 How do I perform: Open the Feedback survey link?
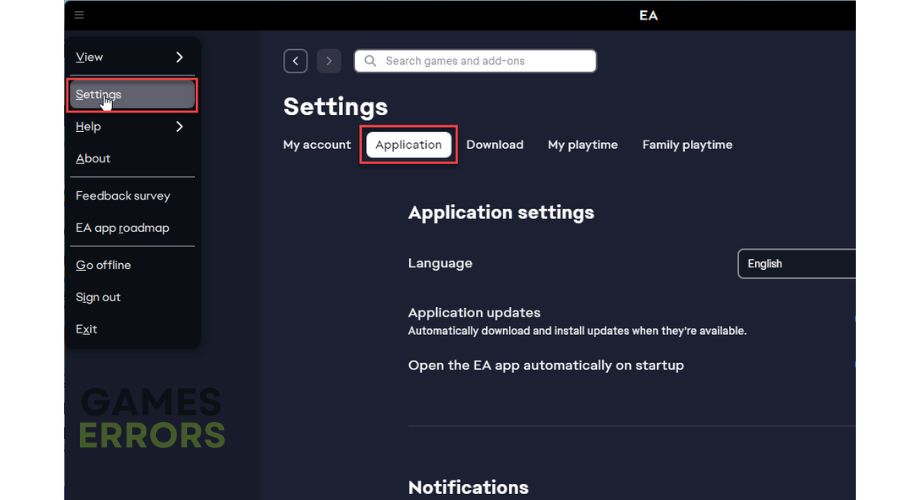(123, 196)
